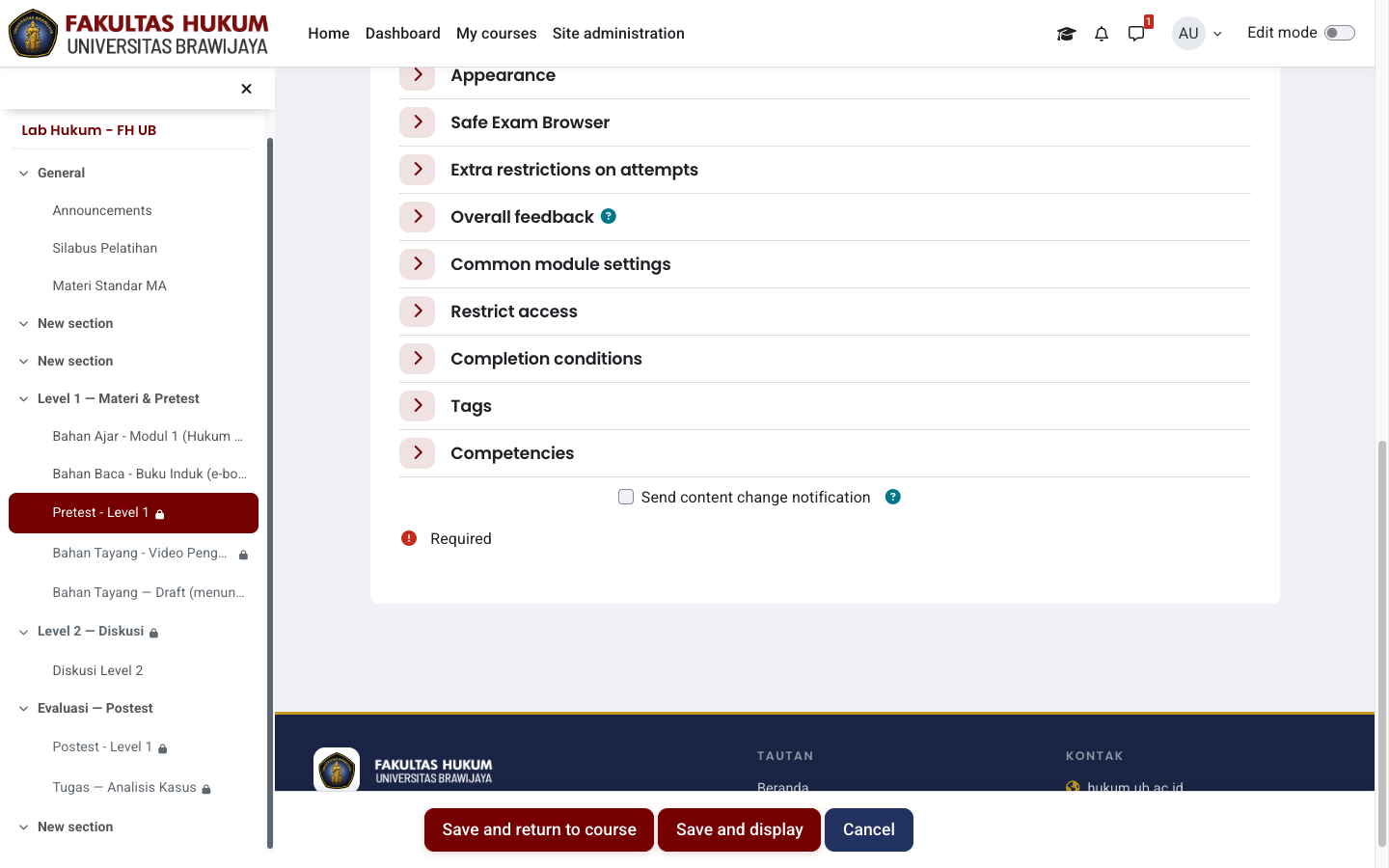Open Site administration menu

pos(618,33)
